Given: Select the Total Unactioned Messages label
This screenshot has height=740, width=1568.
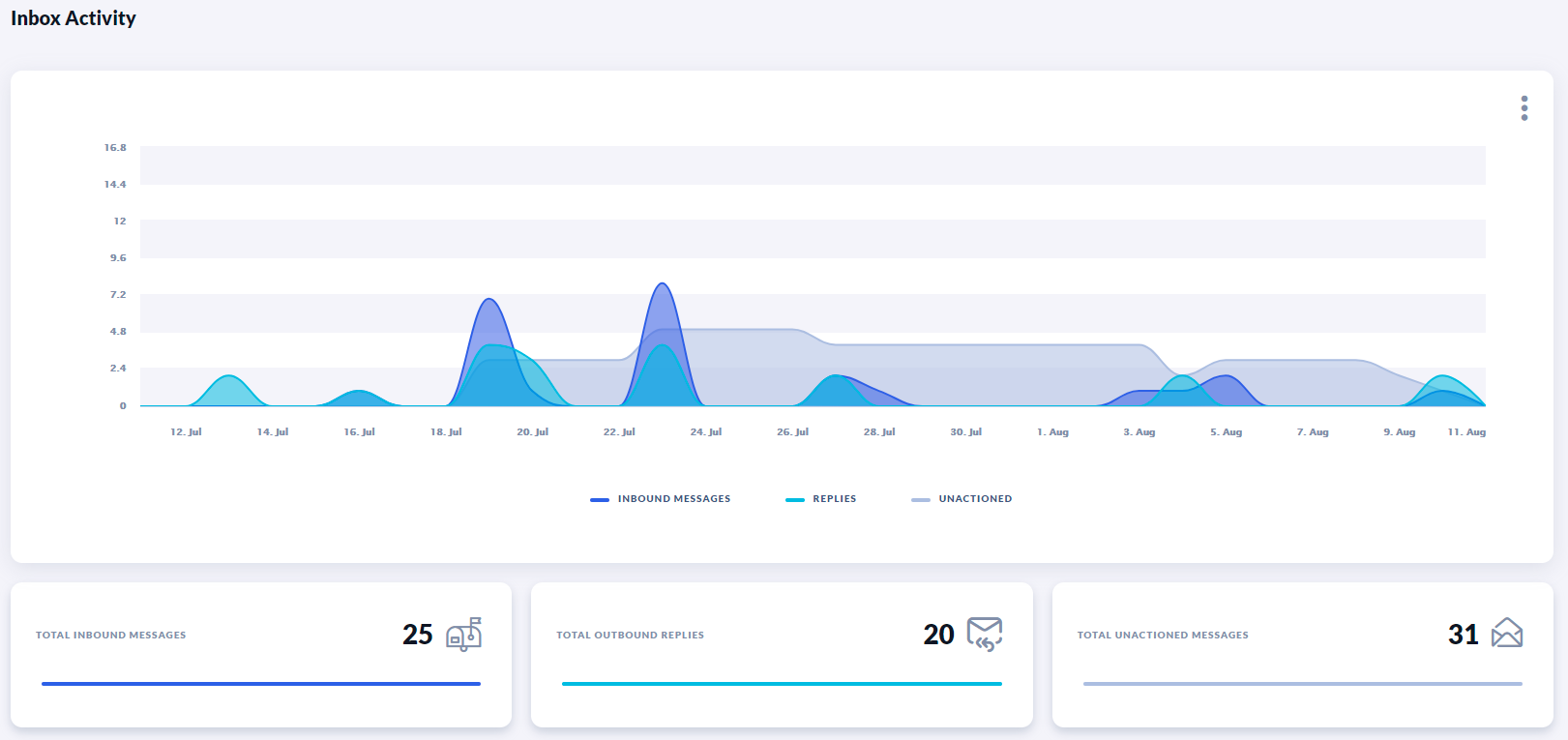Looking at the screenshot, I should click(x=1163, y=636).
